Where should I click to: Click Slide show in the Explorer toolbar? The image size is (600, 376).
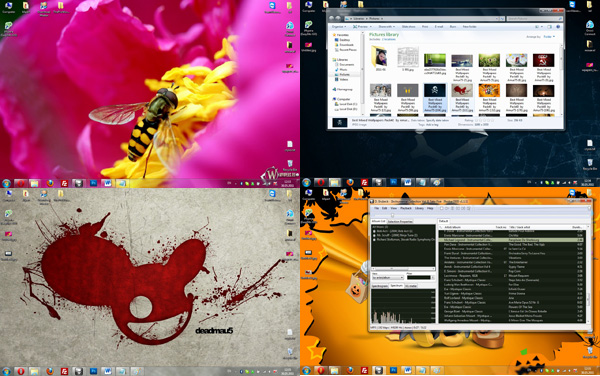(x=409, y=27)
